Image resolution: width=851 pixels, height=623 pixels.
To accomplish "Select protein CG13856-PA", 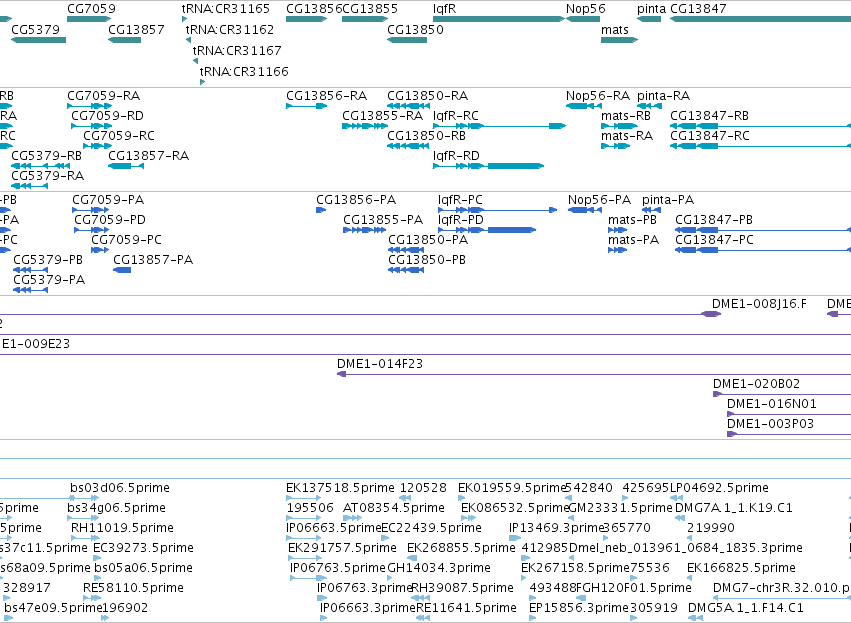I will coord(321,210).
